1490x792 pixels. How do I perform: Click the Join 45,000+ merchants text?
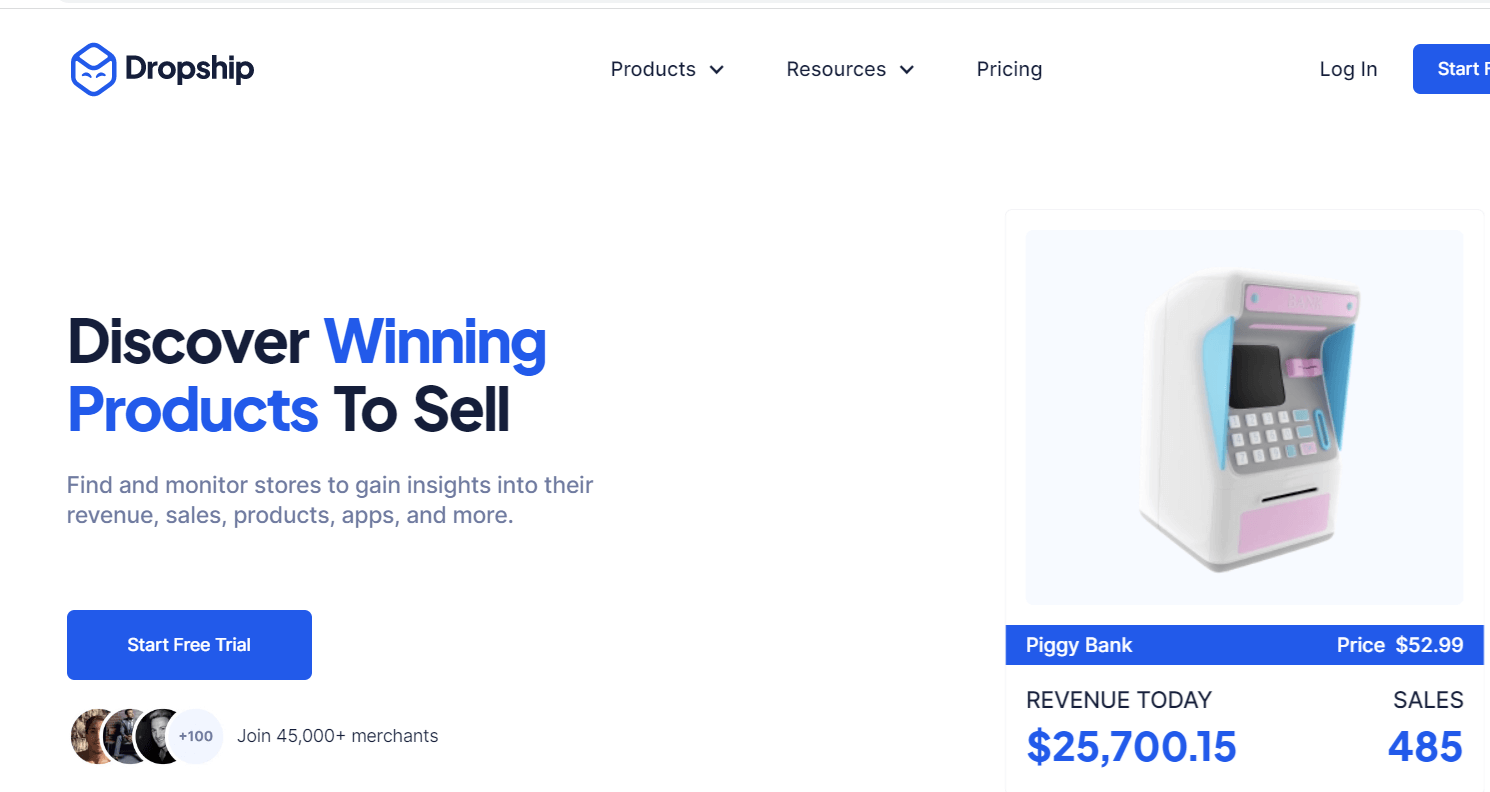pos(337,736)
